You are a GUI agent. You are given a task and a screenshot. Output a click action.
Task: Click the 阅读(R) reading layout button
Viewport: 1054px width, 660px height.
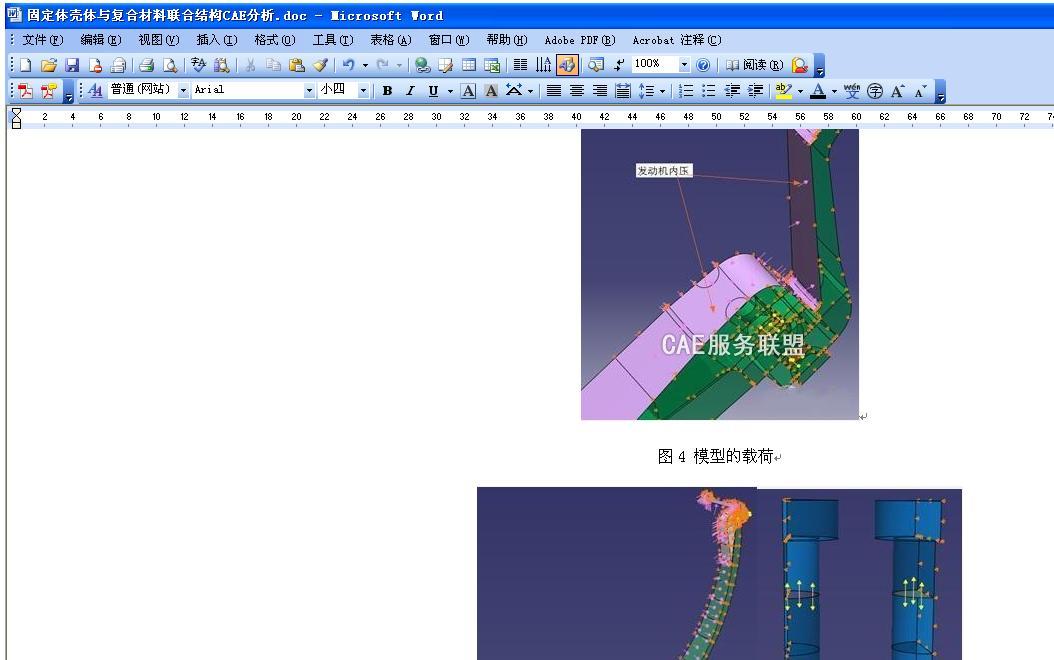[x=754, y=65]
